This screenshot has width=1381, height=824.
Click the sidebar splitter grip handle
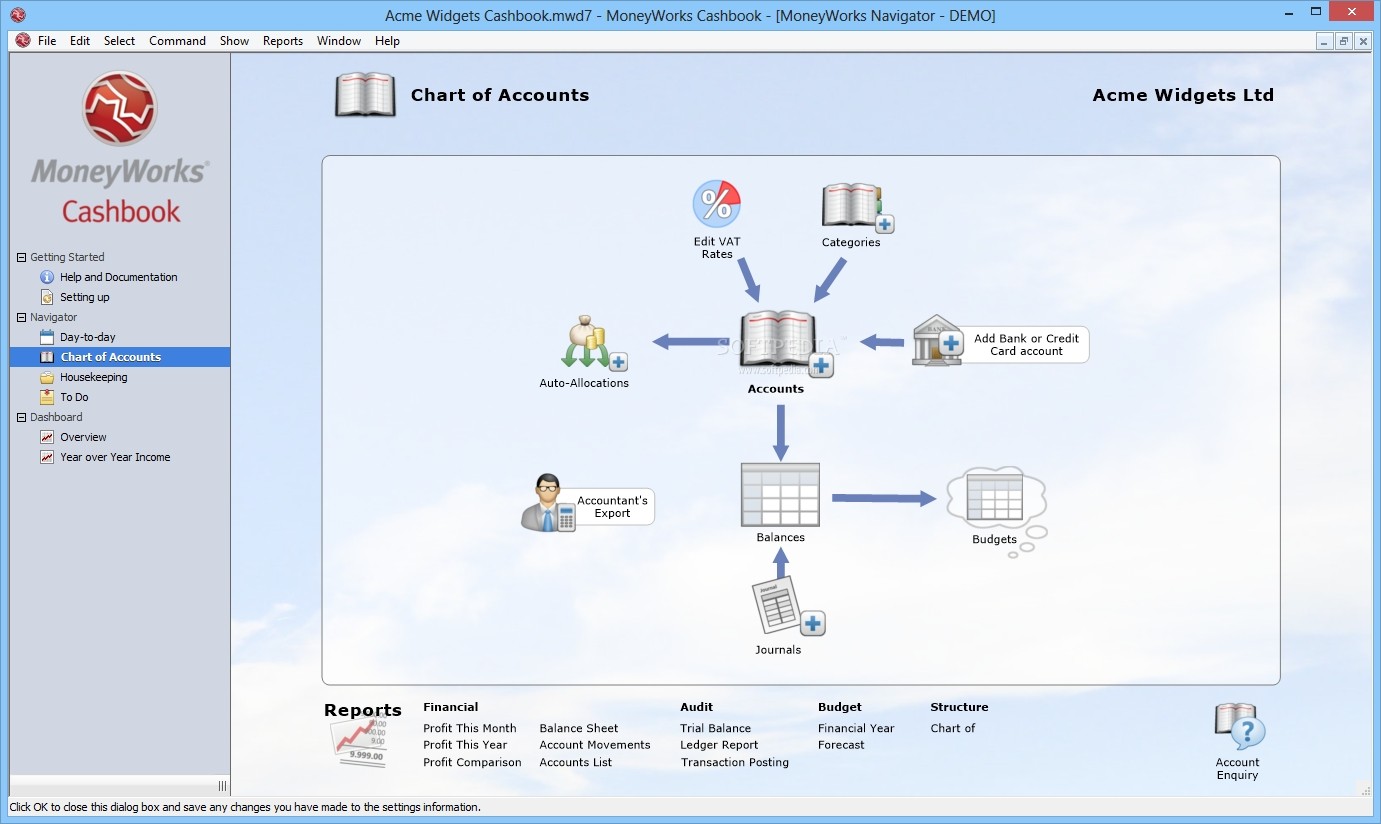(222, 786)
